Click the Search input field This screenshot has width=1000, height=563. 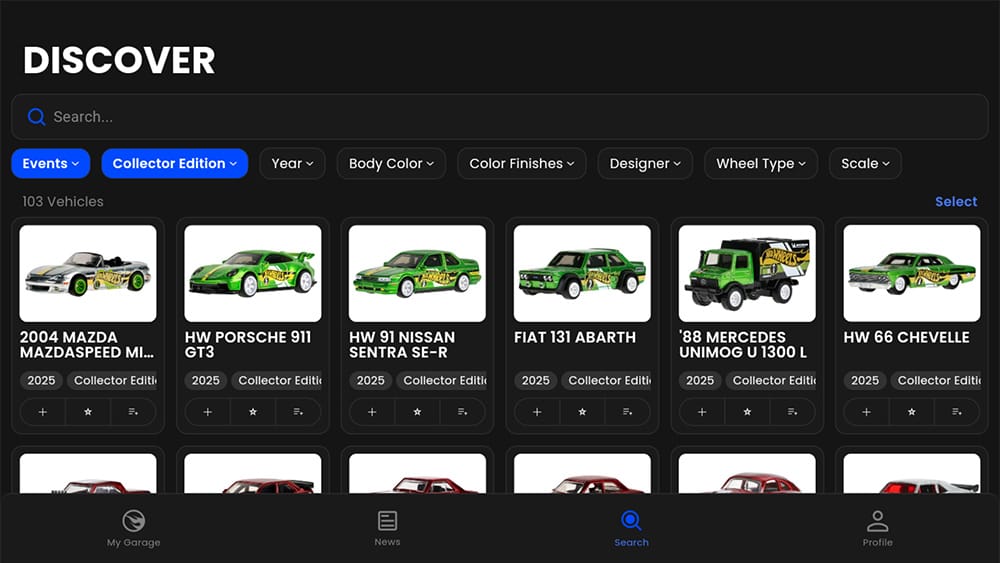499,117
